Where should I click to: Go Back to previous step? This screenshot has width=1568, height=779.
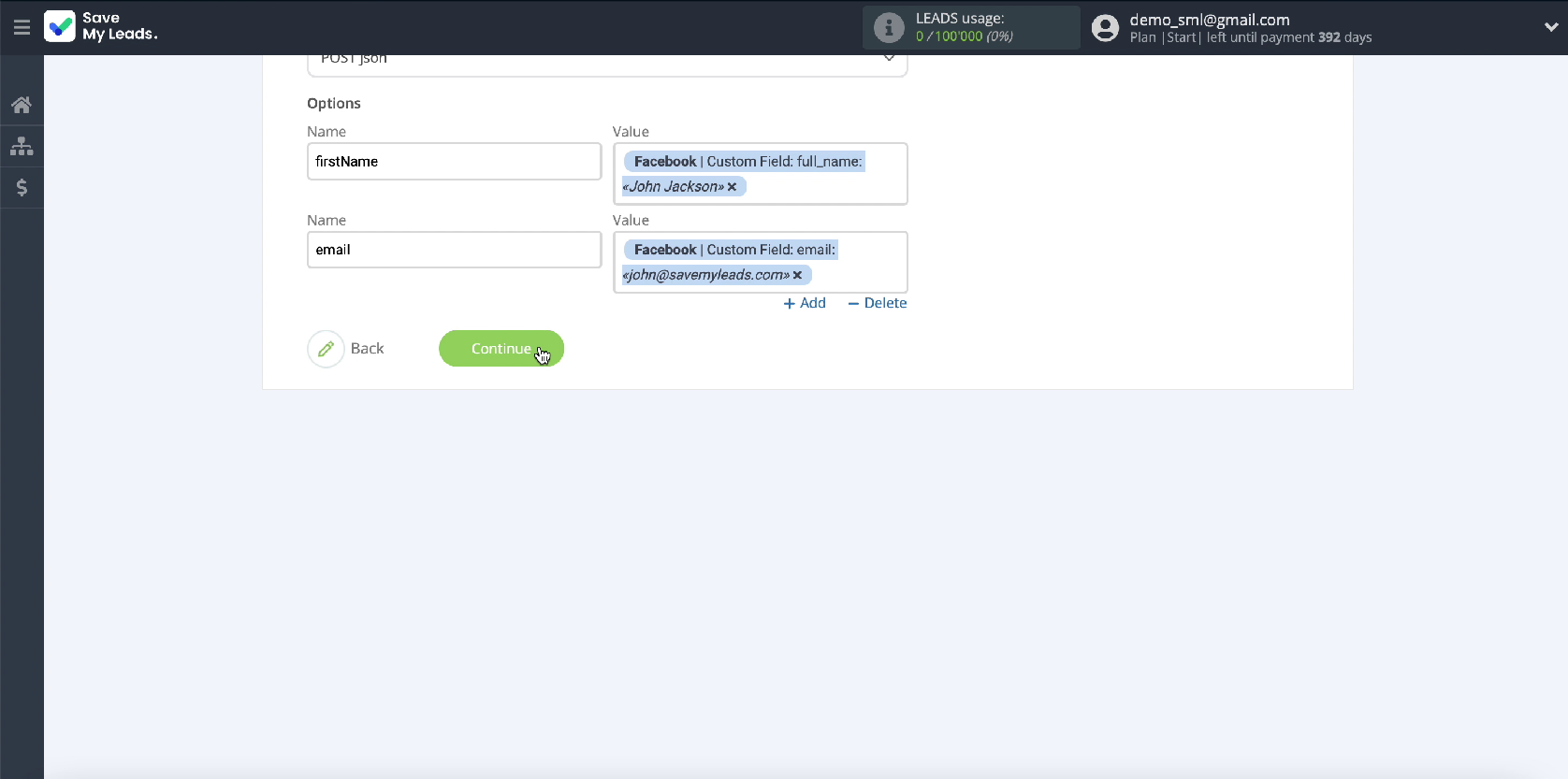[367, 349]
